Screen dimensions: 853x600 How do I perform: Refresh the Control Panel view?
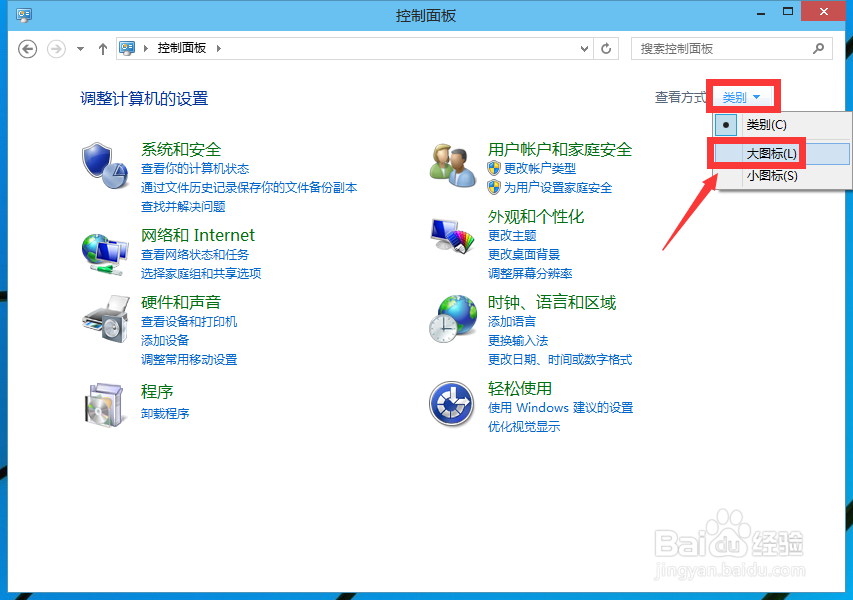coord(606,49)
